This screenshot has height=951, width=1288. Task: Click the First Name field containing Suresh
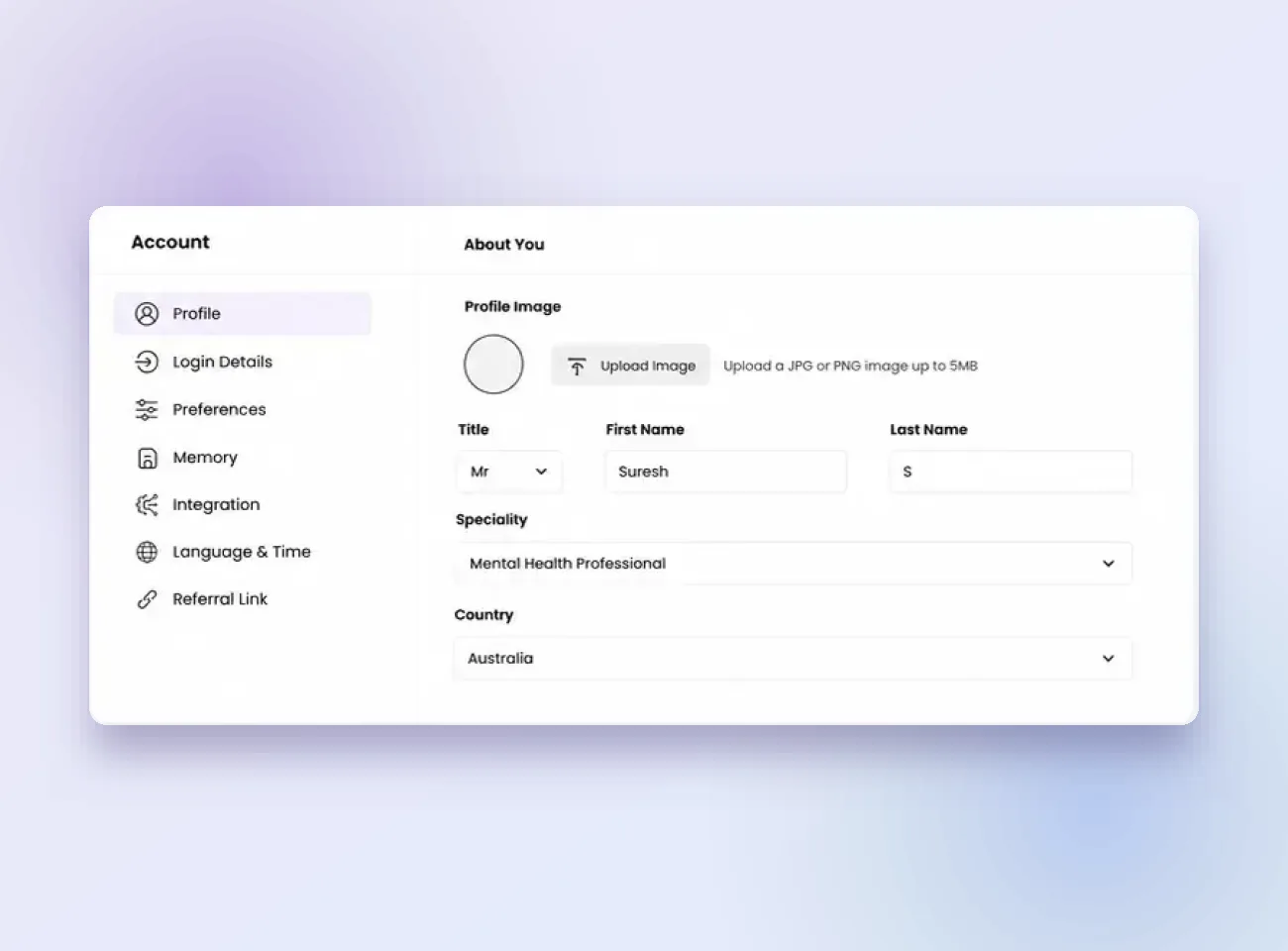(725, 472)
